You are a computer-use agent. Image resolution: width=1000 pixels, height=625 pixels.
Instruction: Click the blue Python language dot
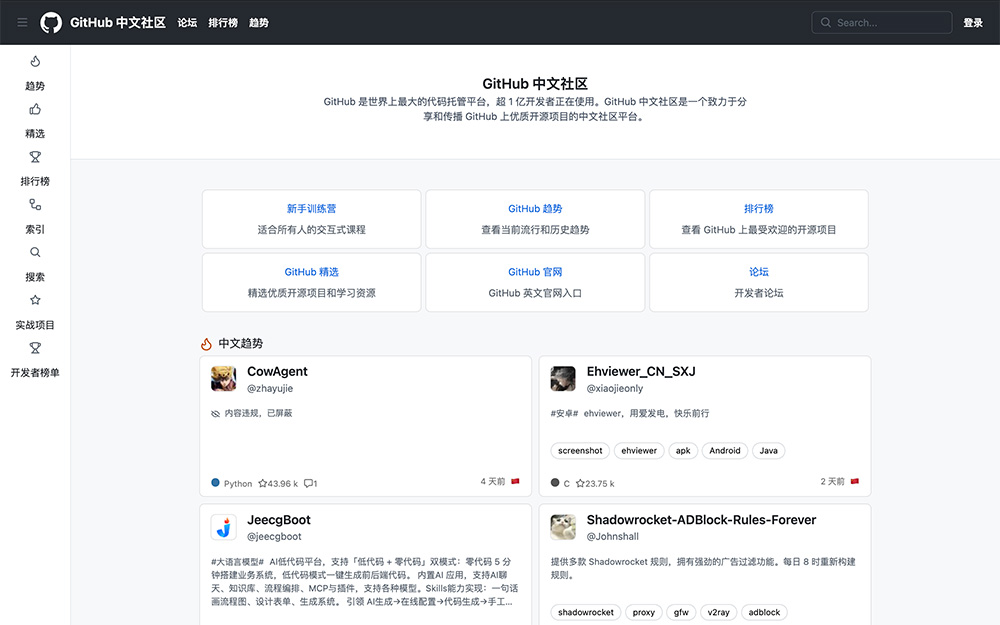(216, 483)
